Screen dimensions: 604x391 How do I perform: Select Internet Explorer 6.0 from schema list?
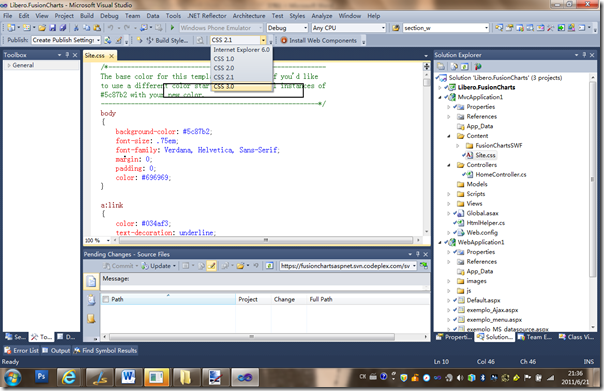point(242,50)
